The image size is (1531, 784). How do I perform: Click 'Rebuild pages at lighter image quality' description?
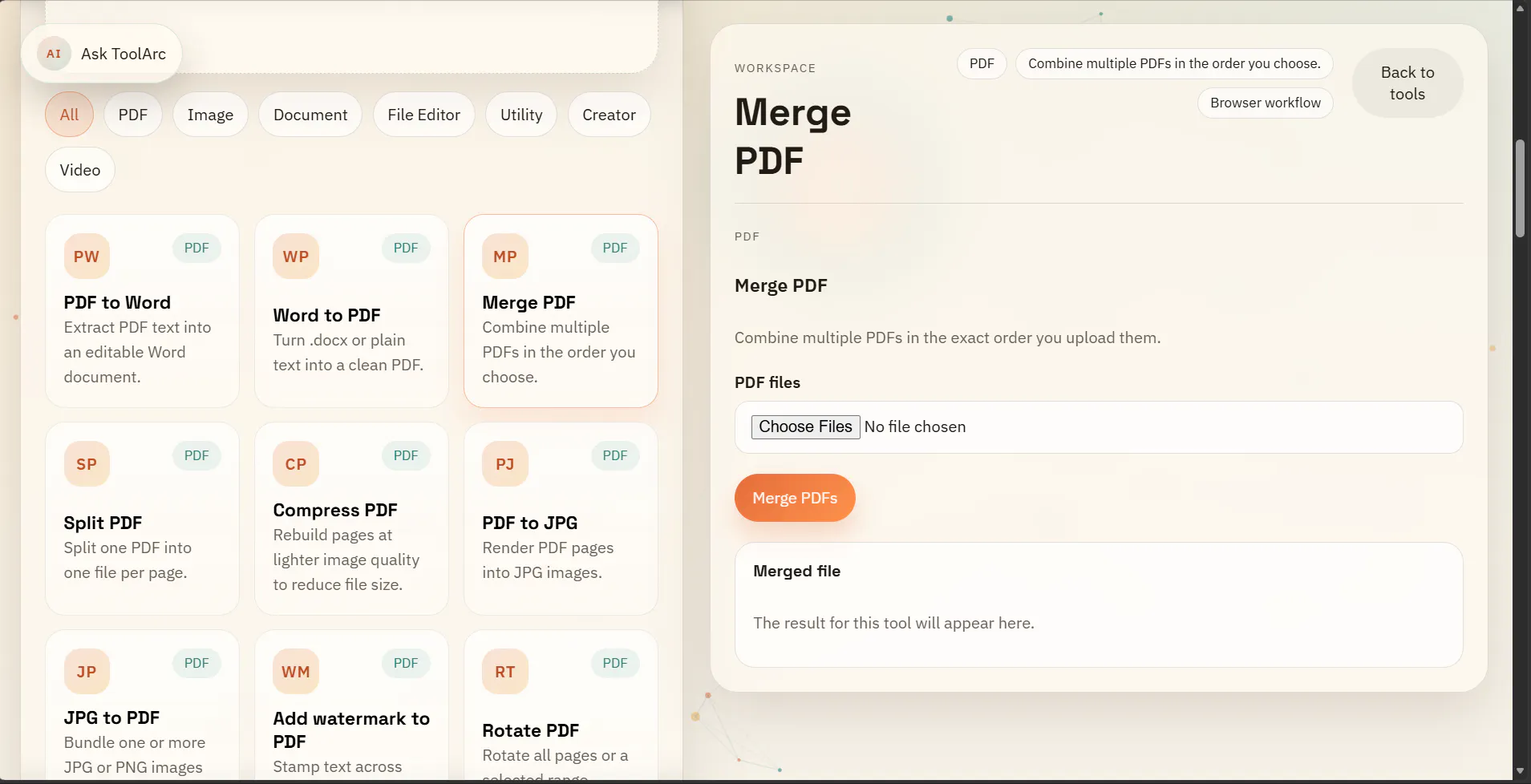click(346, 560)
